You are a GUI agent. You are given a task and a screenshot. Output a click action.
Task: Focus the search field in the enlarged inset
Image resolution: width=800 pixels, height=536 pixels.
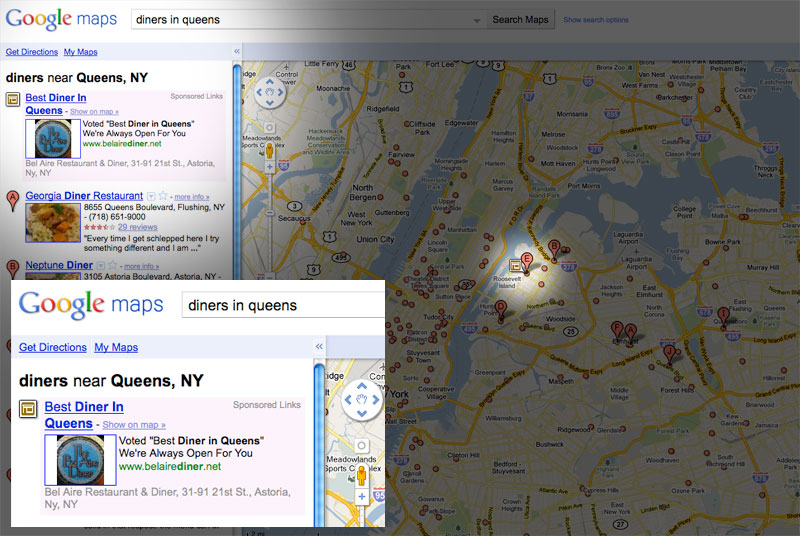click(x=283, y=305)
